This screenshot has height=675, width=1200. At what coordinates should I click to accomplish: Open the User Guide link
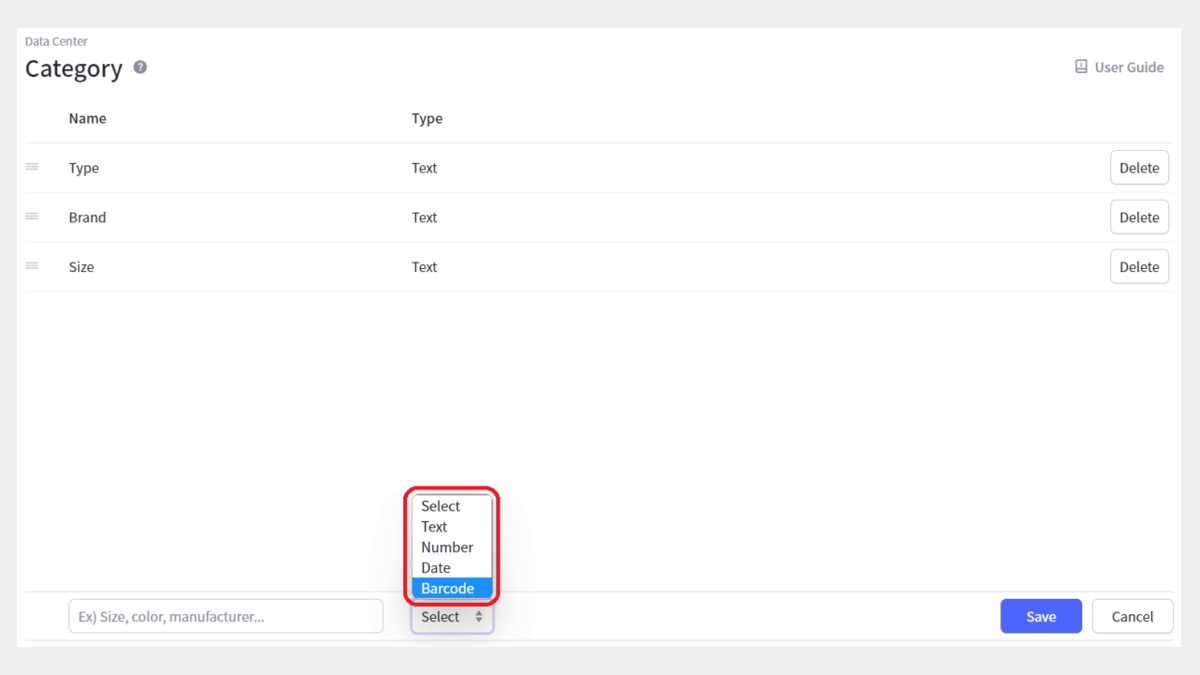coord(1129,67)
